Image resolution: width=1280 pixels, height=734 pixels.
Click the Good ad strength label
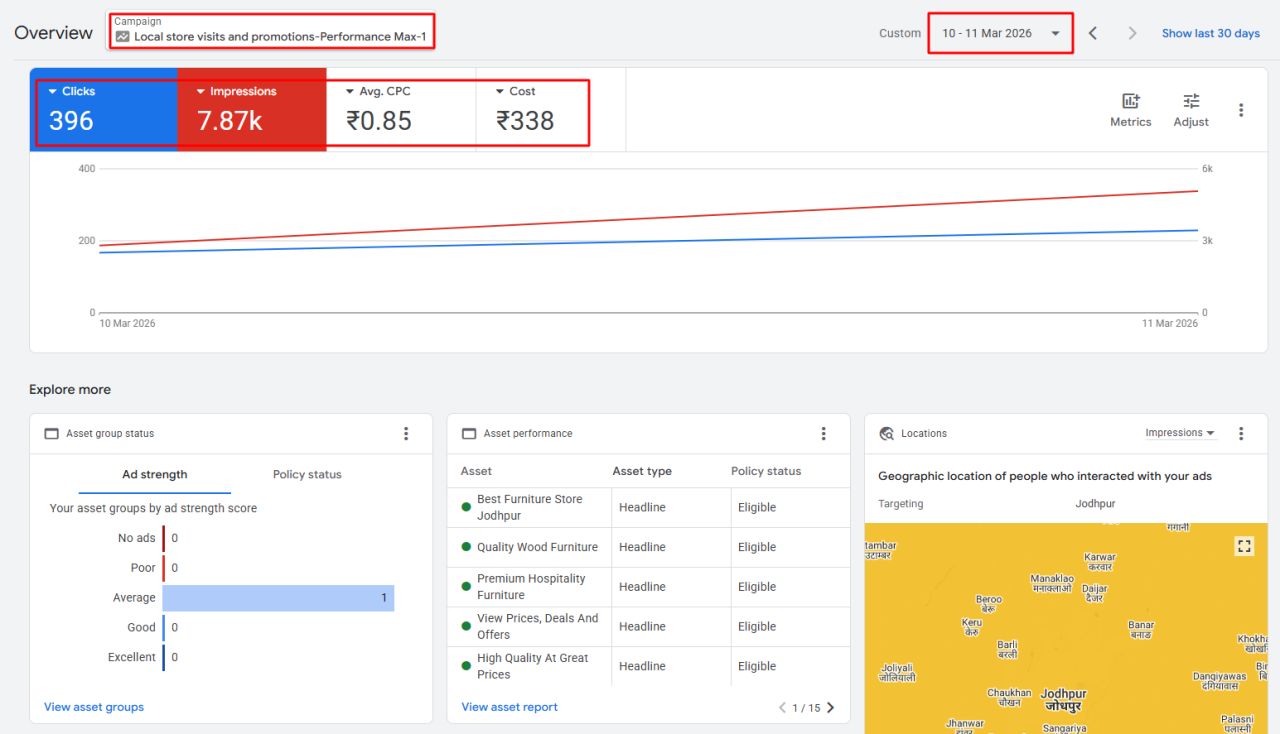[x=141, y=628]
